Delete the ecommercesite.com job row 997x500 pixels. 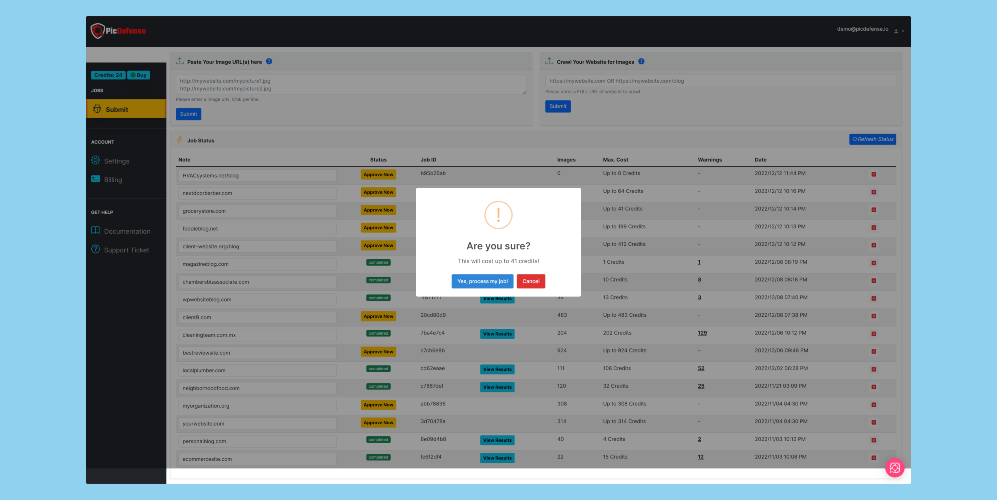click(874, 458)
